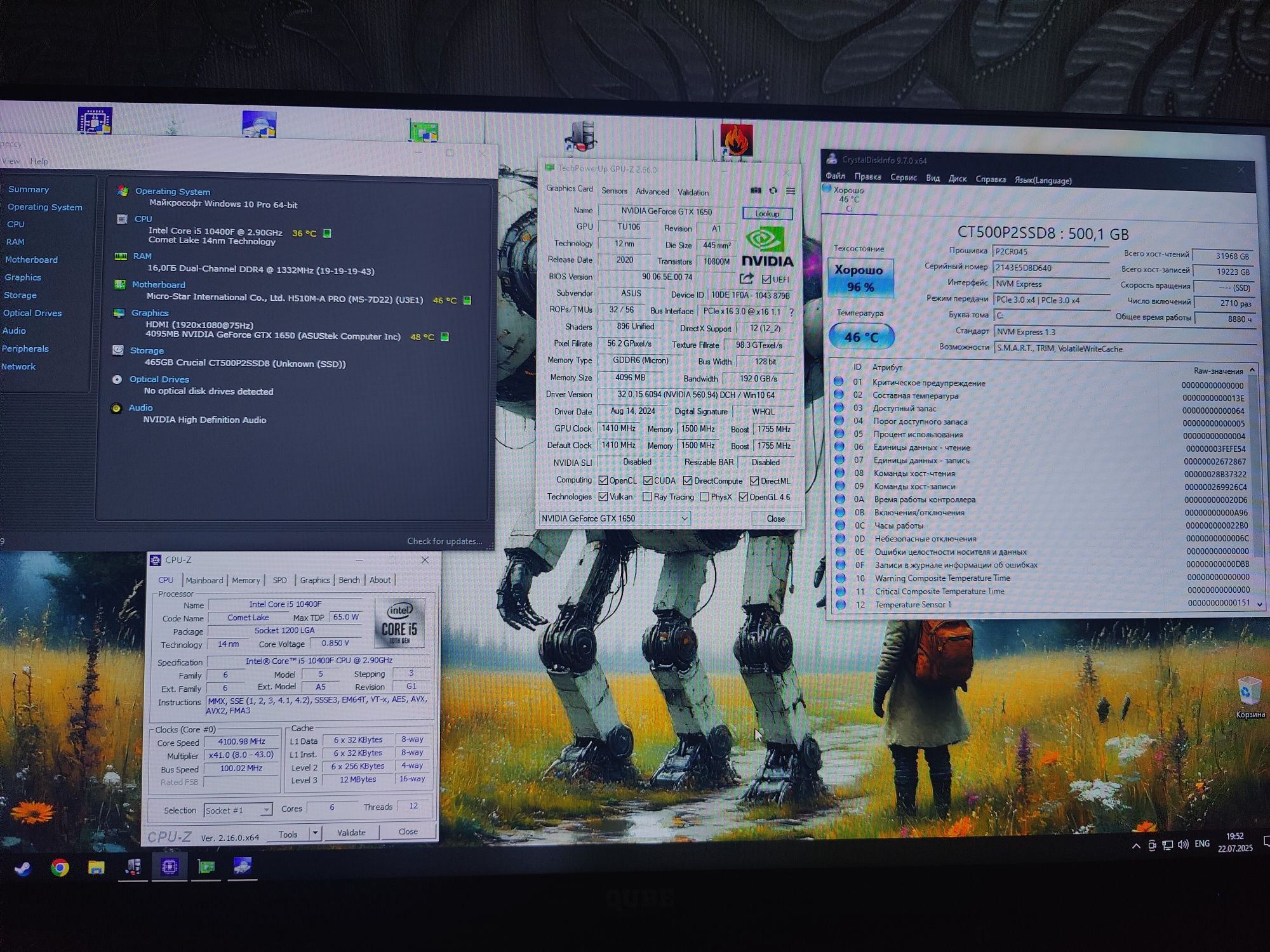Switch to the Sensors tab in GPU-Z
Screen dimensions: 1270x952
pyautogui.click(x=614, y=191)
